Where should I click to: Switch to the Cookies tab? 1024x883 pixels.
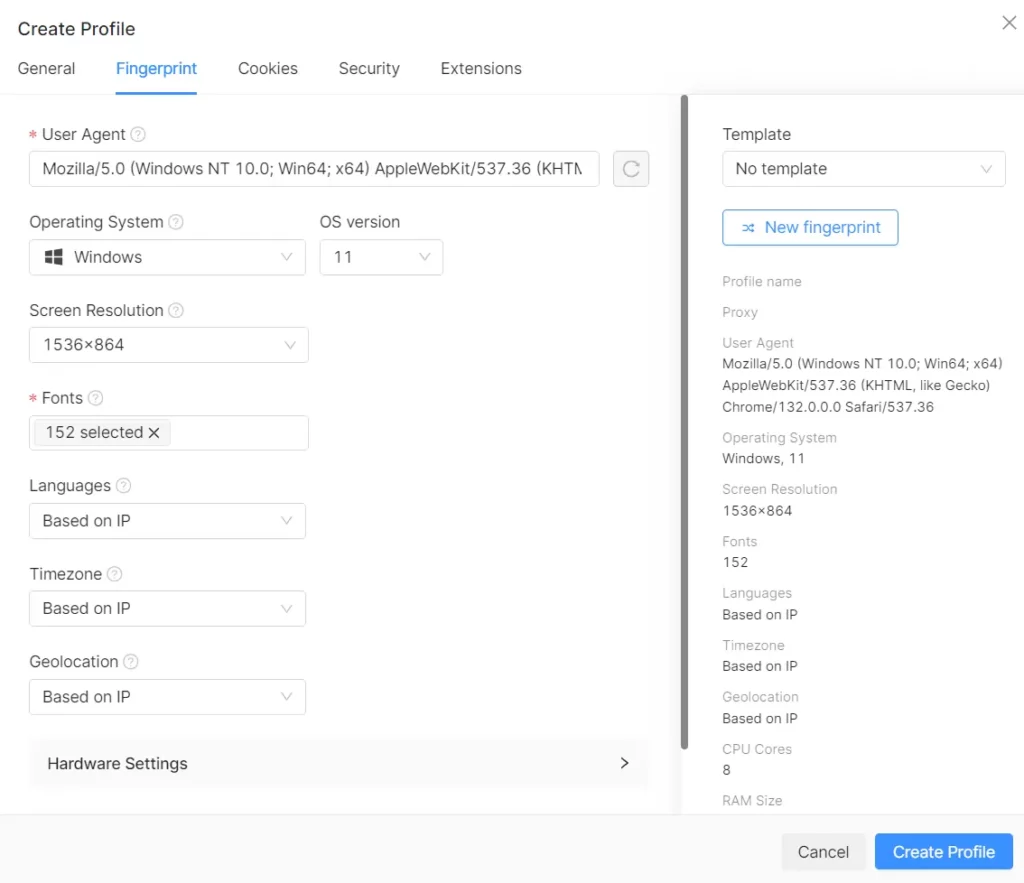point(267,68)
